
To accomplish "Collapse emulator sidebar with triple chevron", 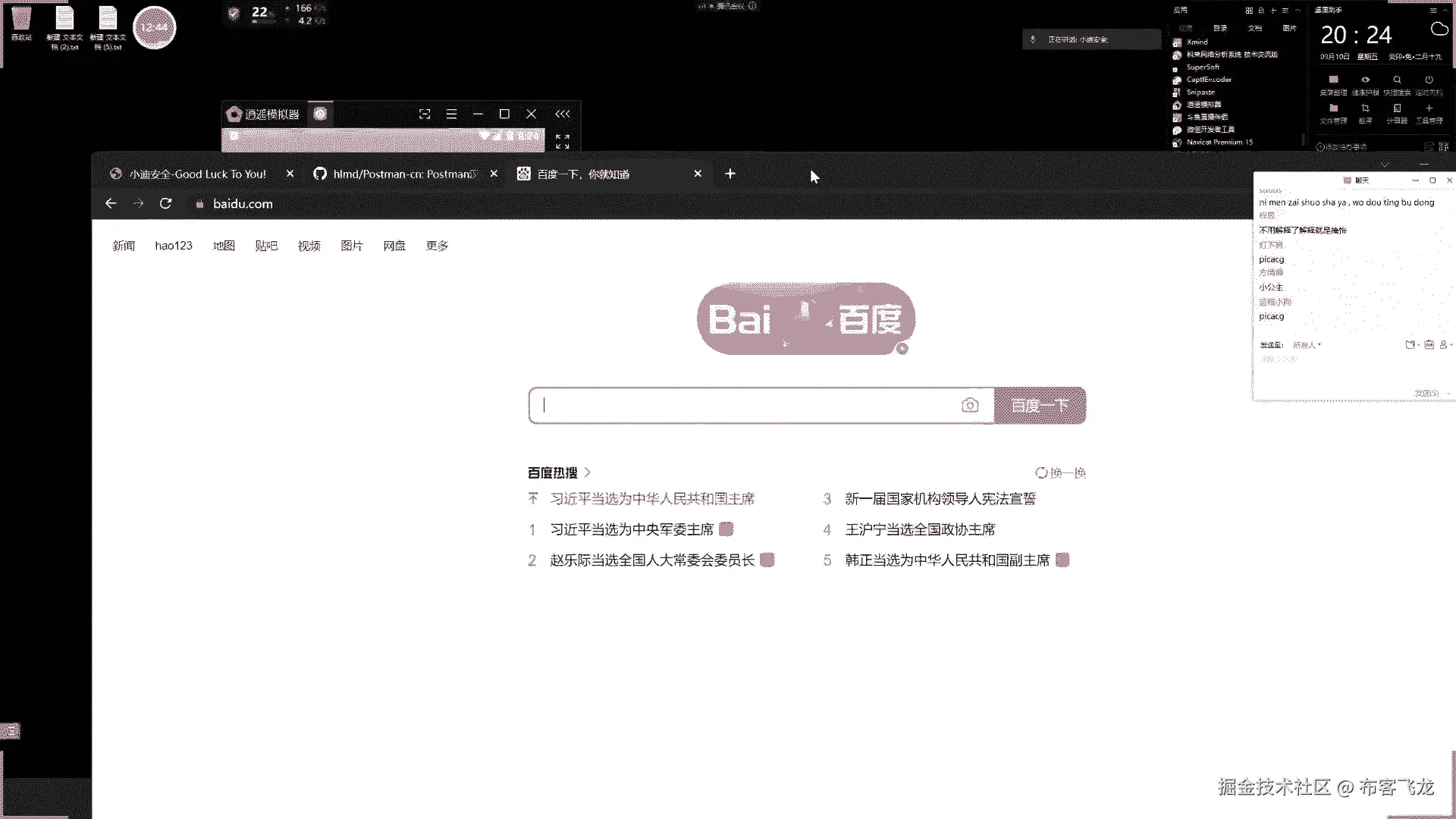I will point(562,114).
